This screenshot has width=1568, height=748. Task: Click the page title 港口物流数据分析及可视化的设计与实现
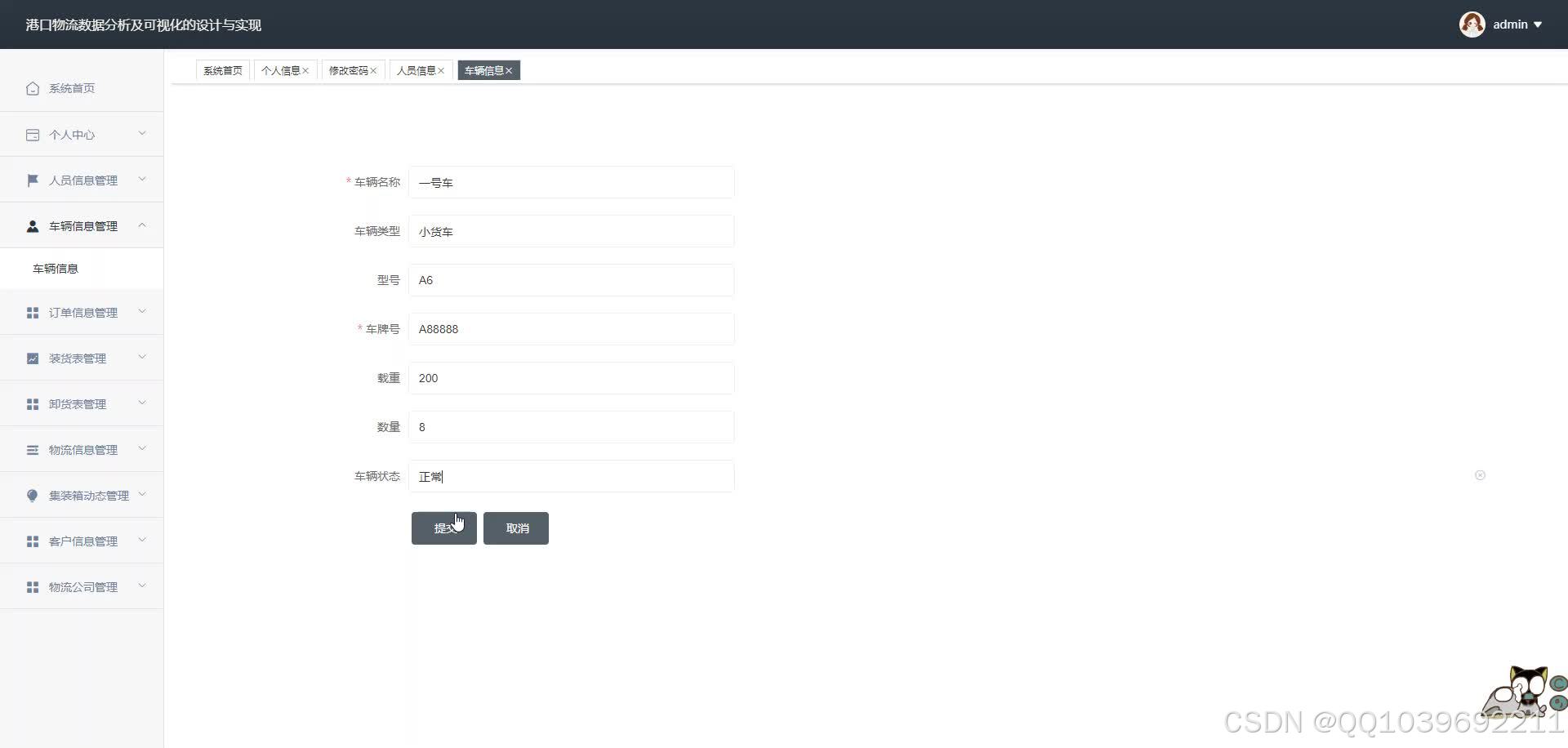[x=144, y=24]
